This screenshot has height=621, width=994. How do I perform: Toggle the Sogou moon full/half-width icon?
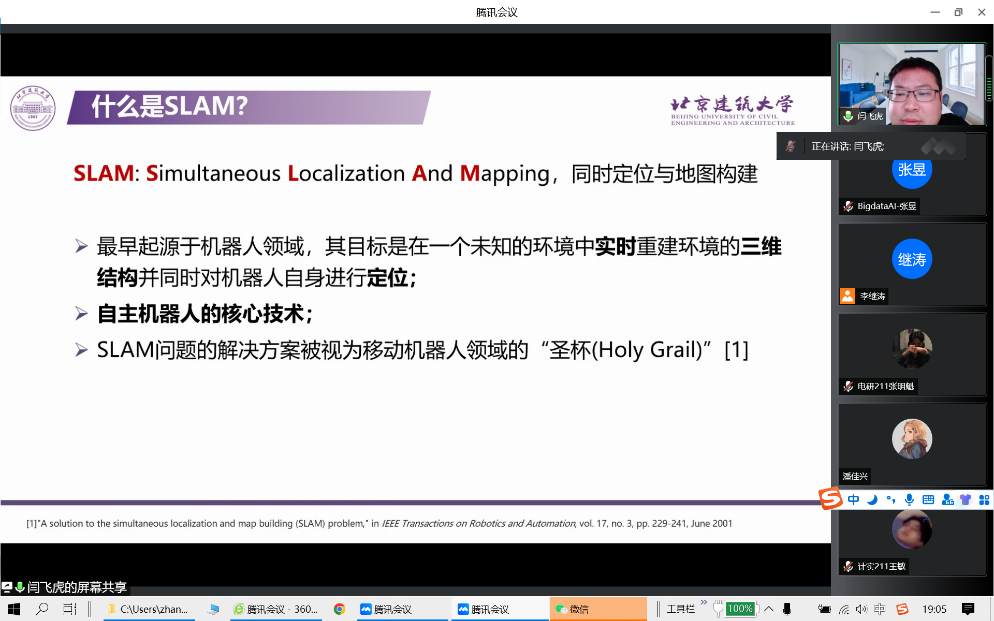(x=872, y=499)
